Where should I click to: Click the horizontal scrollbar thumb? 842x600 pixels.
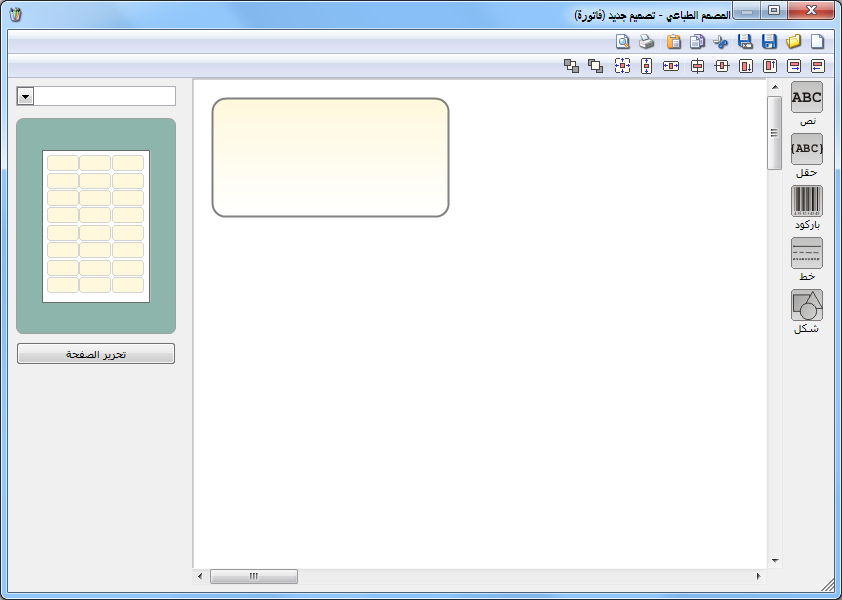253,576
